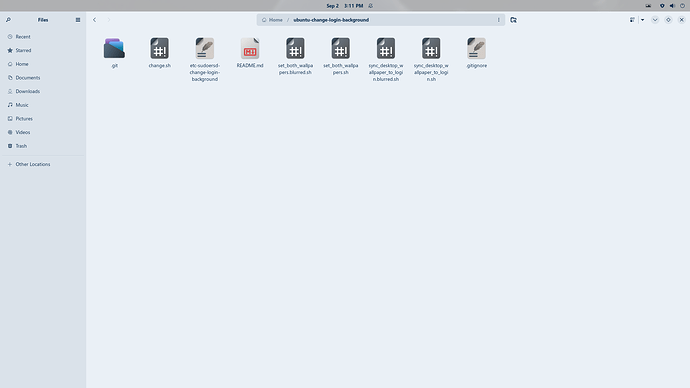Open Videos in the sidebar
This screenshot has height=388, width=690.
(43, 132)
